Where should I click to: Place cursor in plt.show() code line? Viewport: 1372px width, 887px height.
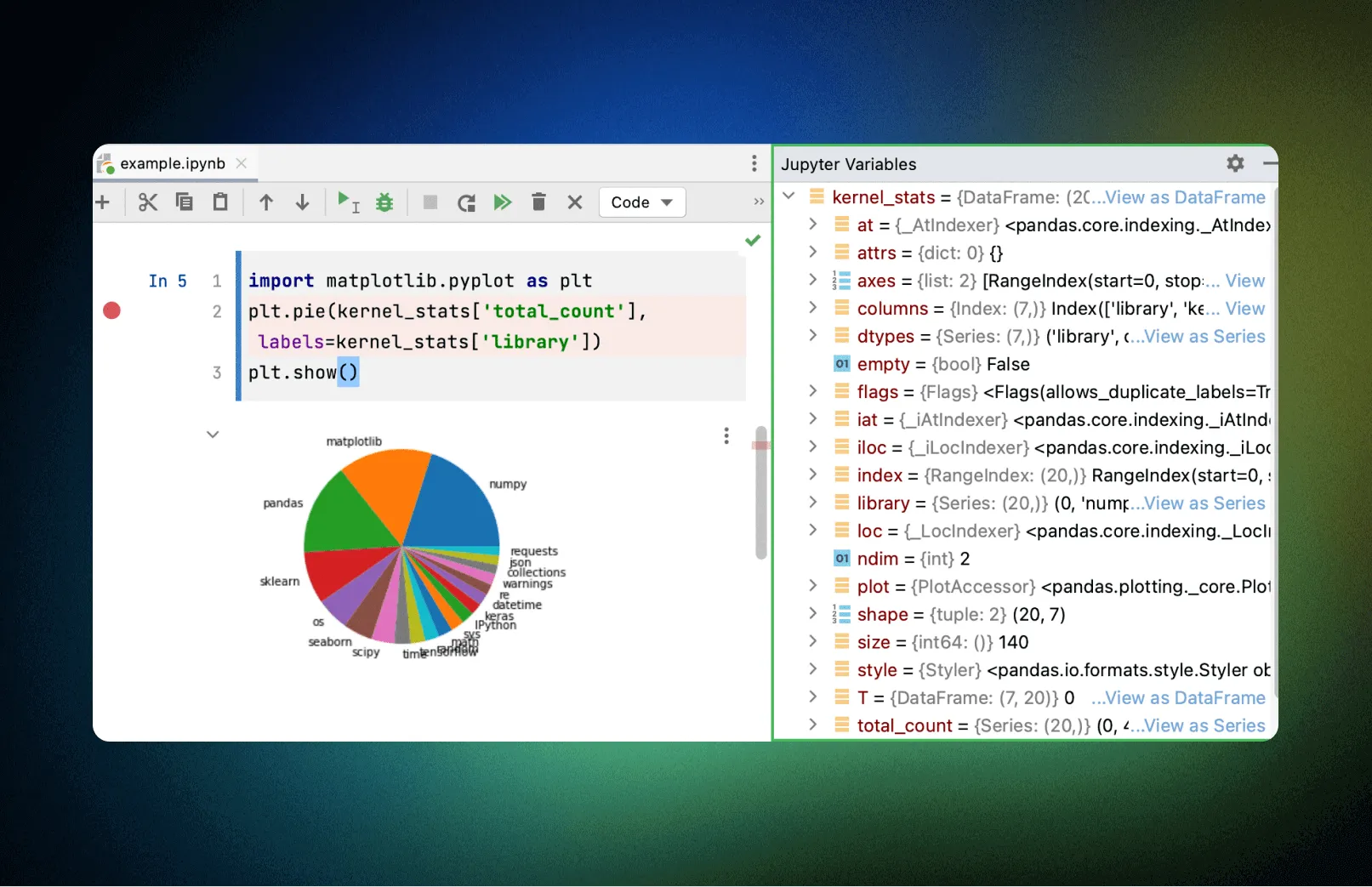click(x=304, y=372)
